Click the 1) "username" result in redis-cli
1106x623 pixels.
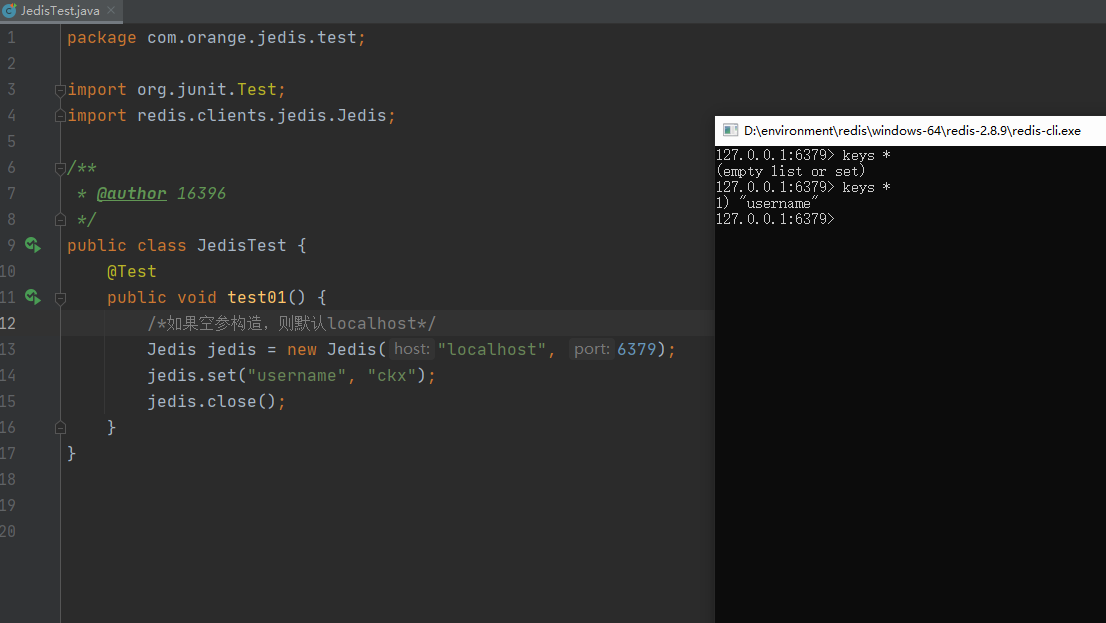pos(767,203)
